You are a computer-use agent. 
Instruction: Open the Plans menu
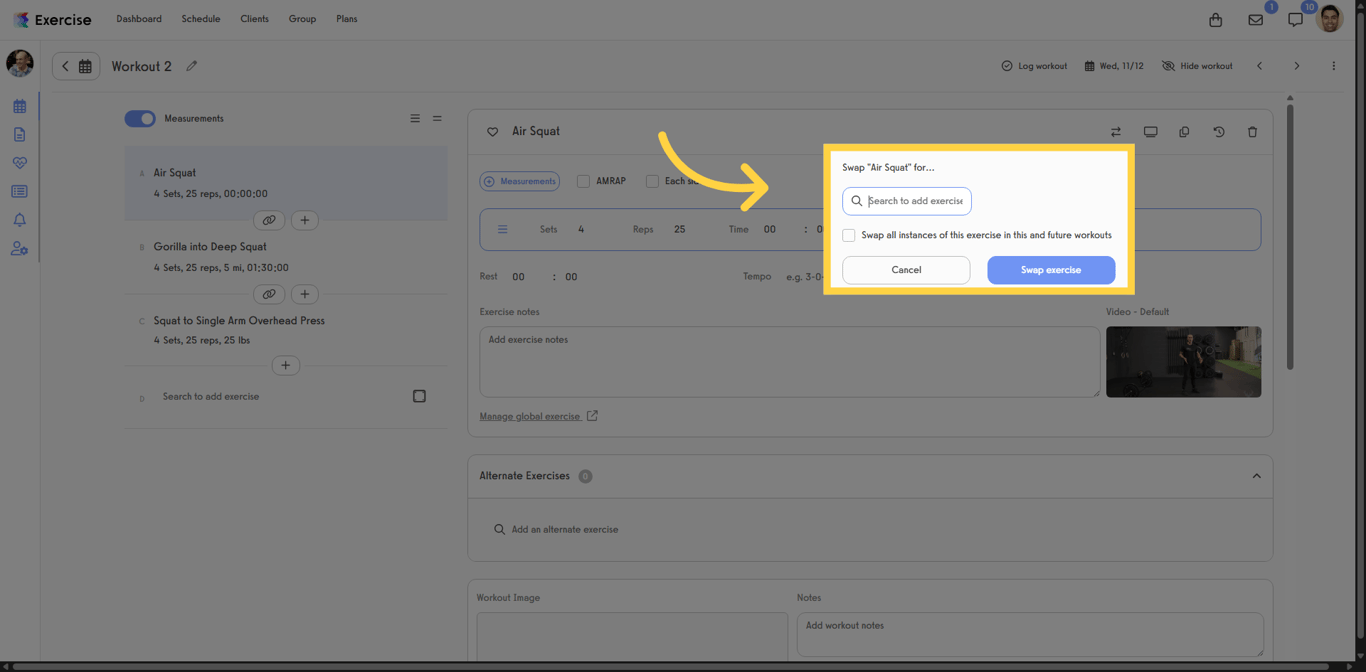click(x=347, y=19)
